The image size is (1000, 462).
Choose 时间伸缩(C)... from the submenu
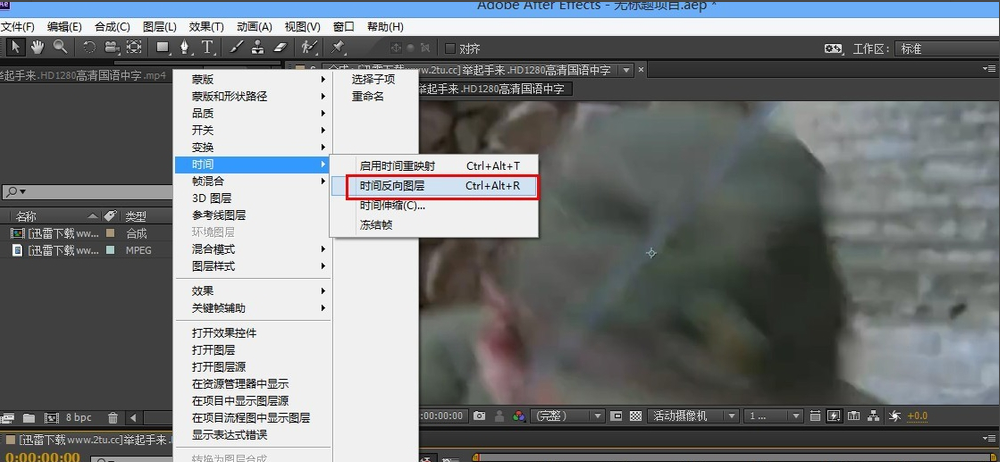pyautogui.click(x=434, y=205)
